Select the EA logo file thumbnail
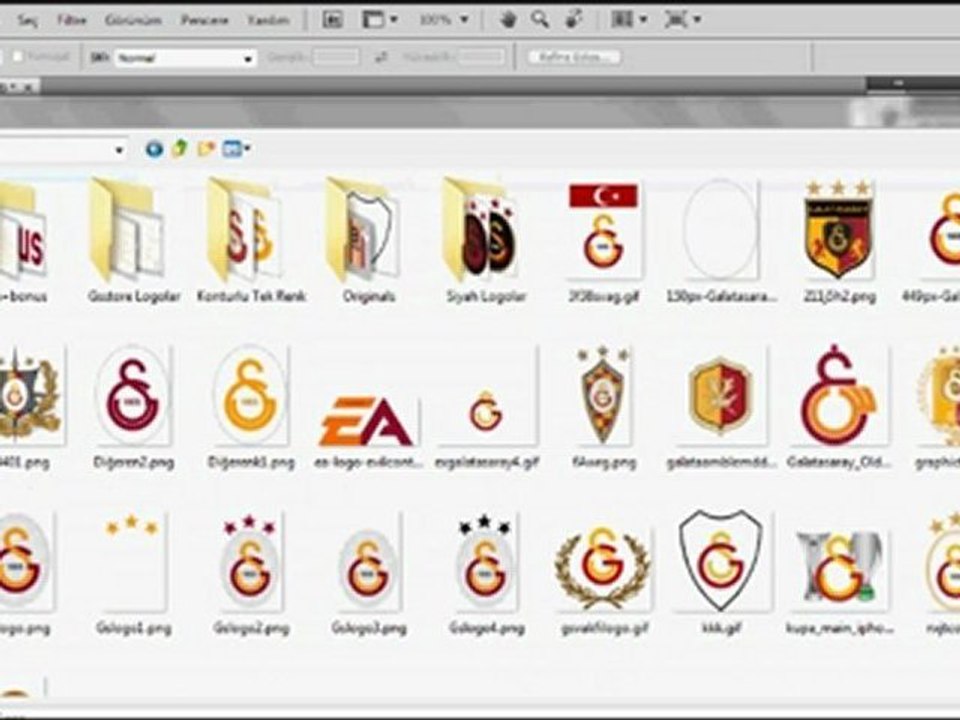The image size is (960, 720). click(x=367, y=420)
